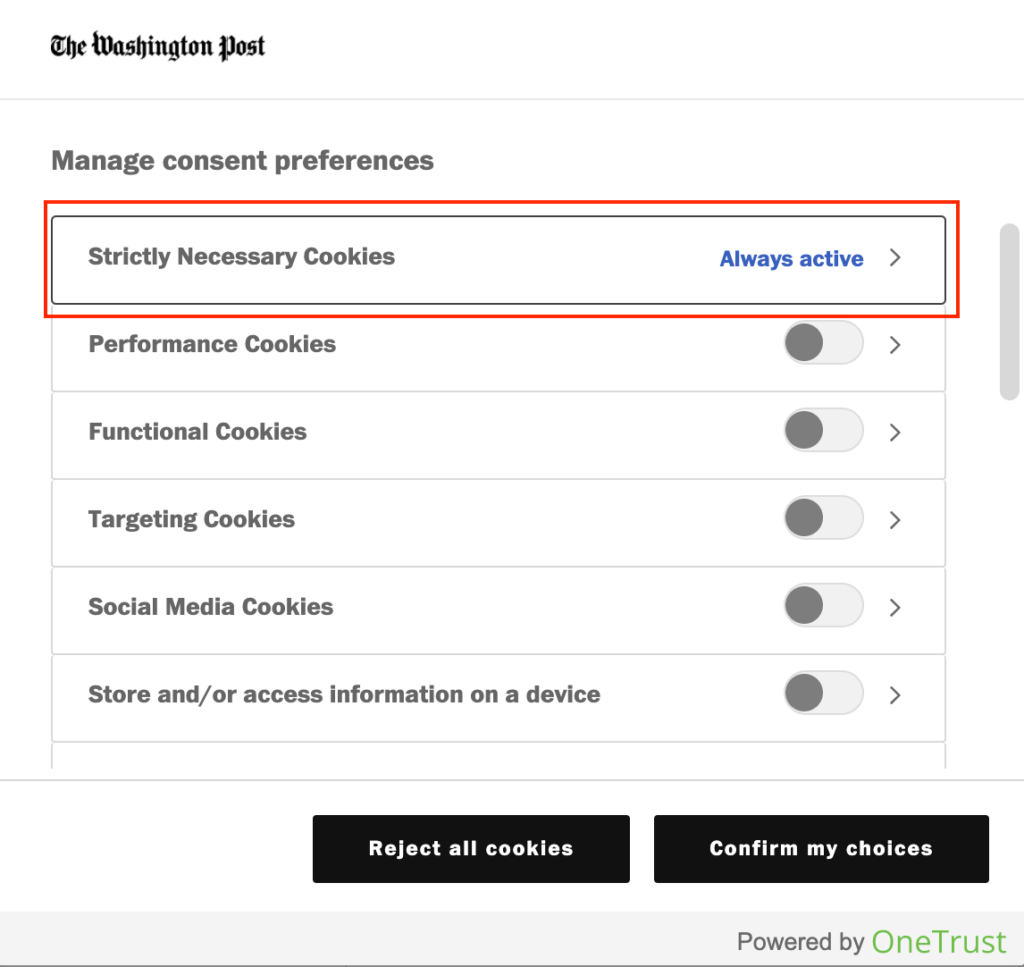1024x967 pixels.
Task: Click the Manage consent preferences heading
Action: [x=242, y=160]
